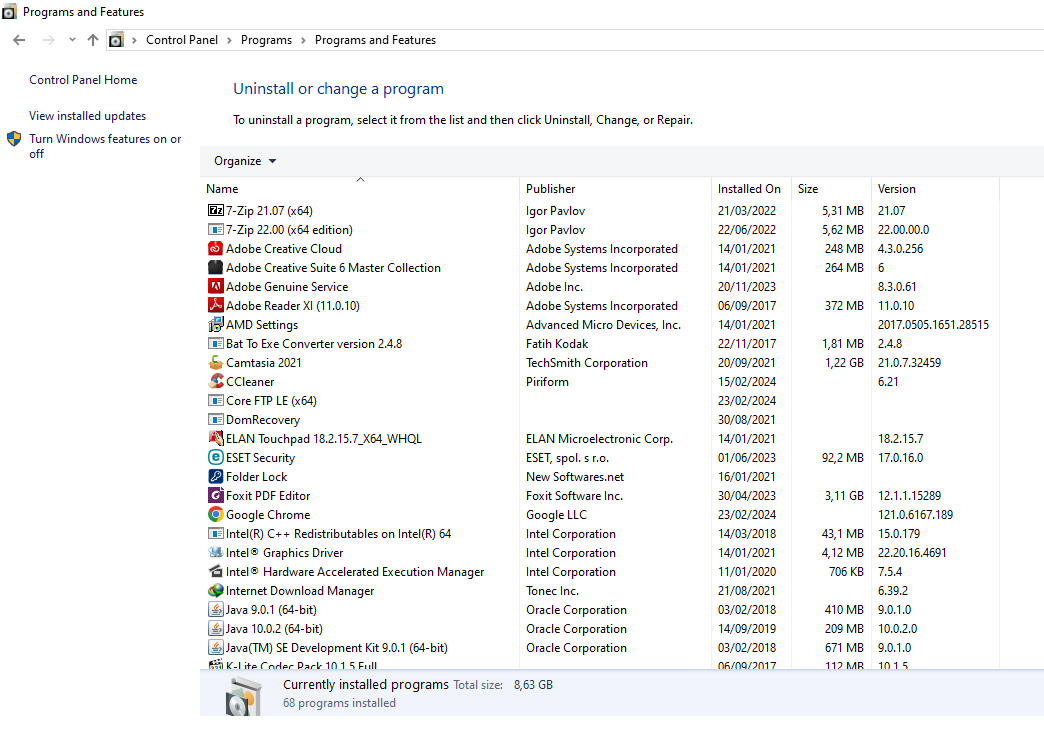
Task: Click the Folder Lock icon
Action: (x=215, y=476)
